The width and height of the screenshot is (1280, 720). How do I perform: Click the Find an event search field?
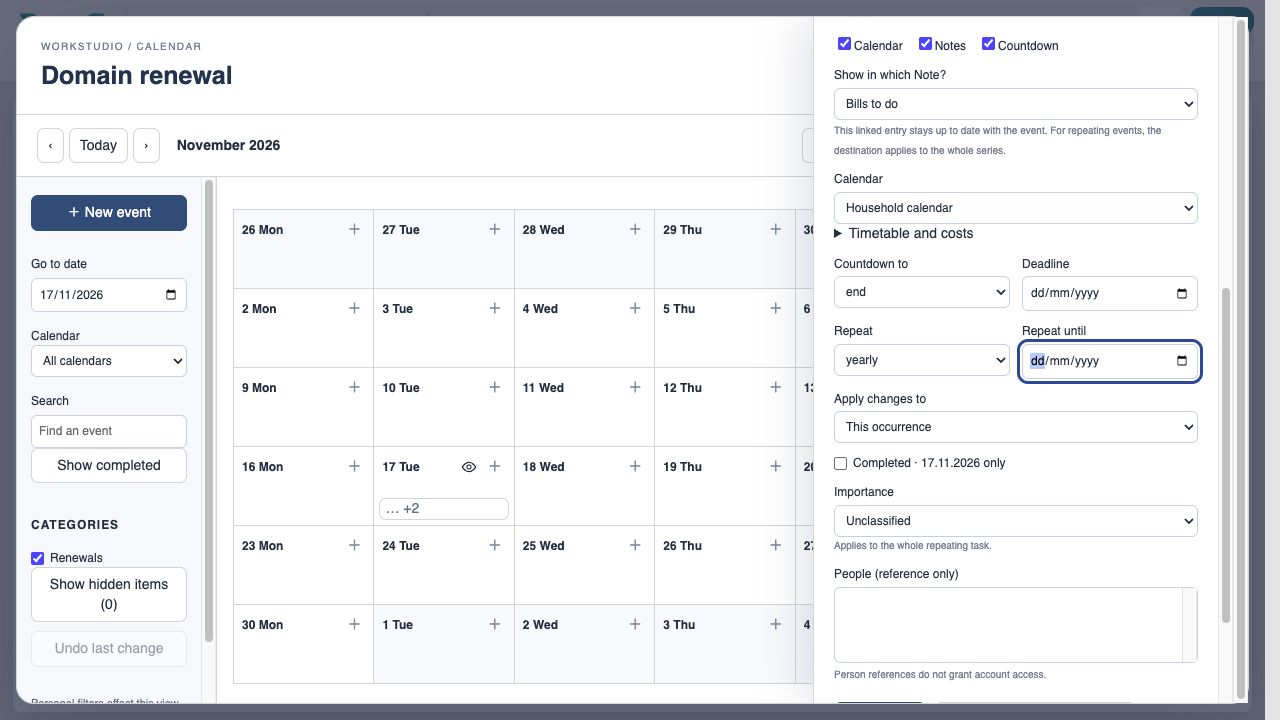coord(109,431)
